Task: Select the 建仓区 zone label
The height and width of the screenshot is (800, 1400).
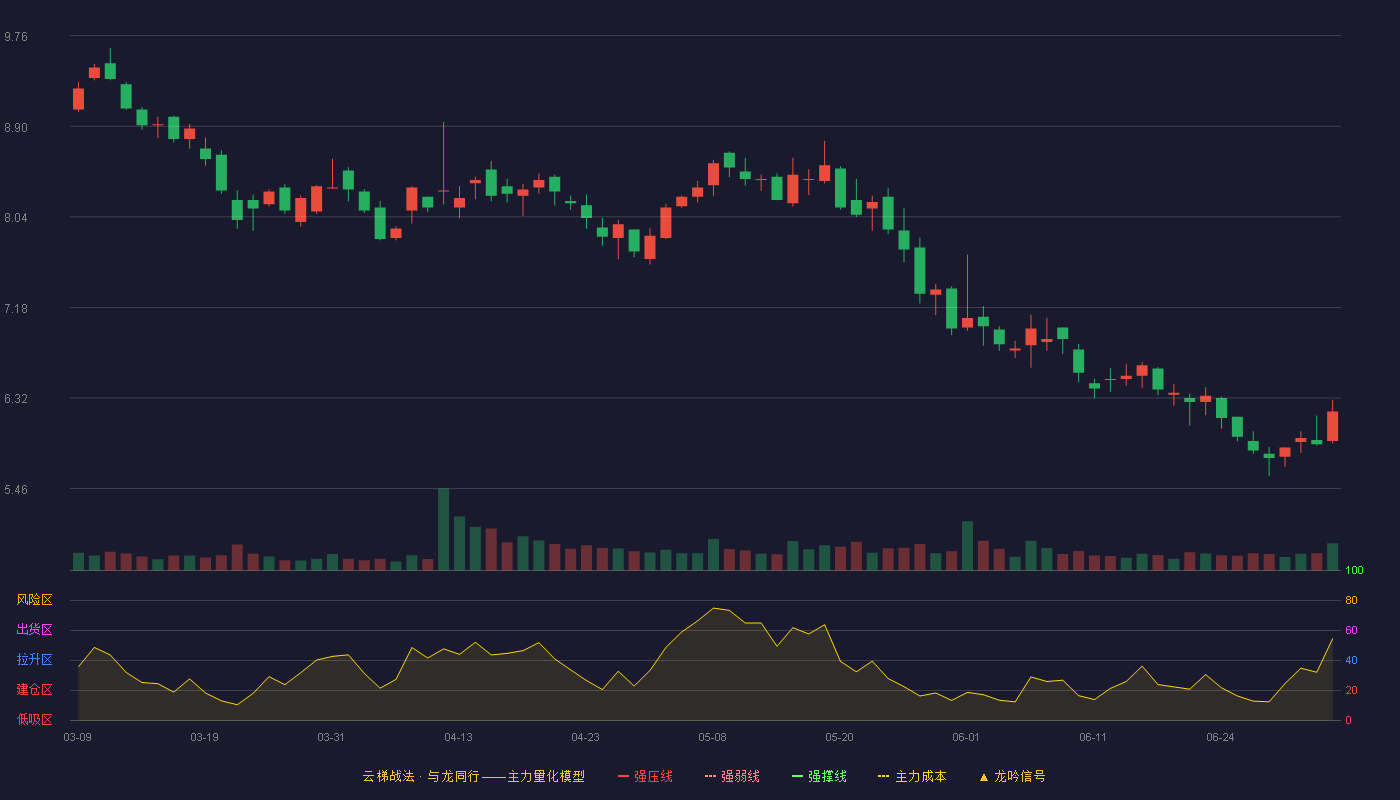Action: (35, 690)
